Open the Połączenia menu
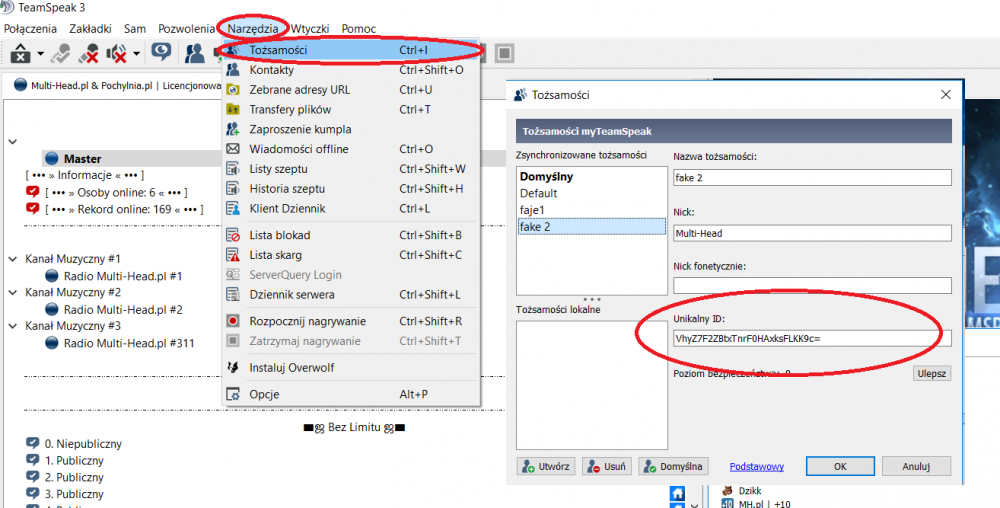This screenshot has width=1000, height=508. 31,29
